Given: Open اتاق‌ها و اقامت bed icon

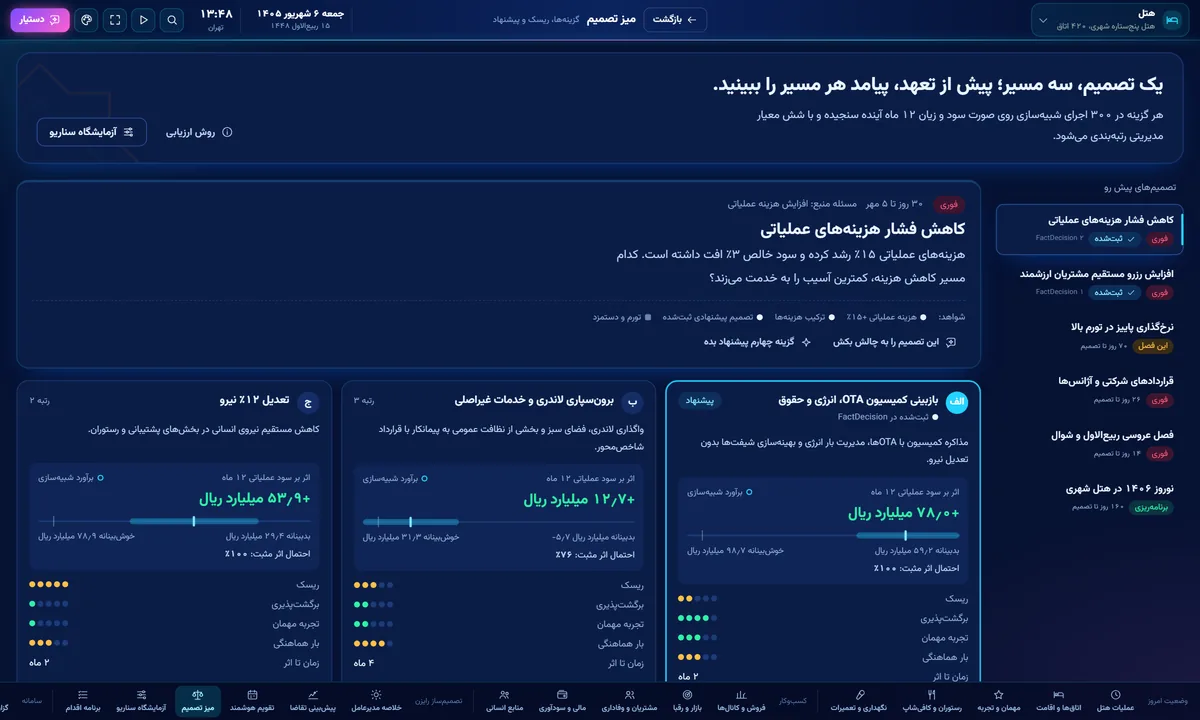Looking at the screenshot, I should 1057,700.
